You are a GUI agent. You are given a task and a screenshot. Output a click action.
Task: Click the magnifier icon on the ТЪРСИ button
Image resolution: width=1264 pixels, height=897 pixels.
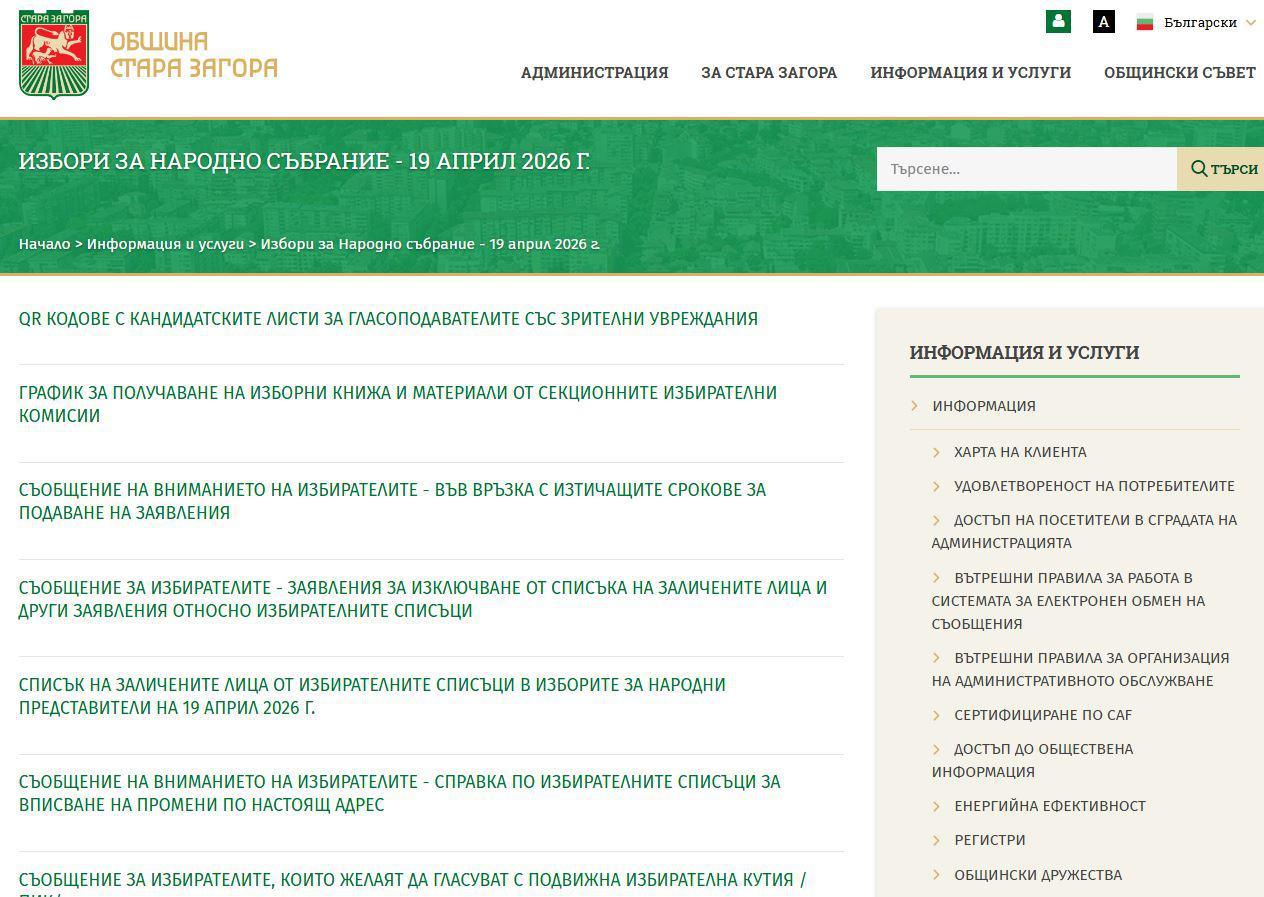click(1200, 168)
